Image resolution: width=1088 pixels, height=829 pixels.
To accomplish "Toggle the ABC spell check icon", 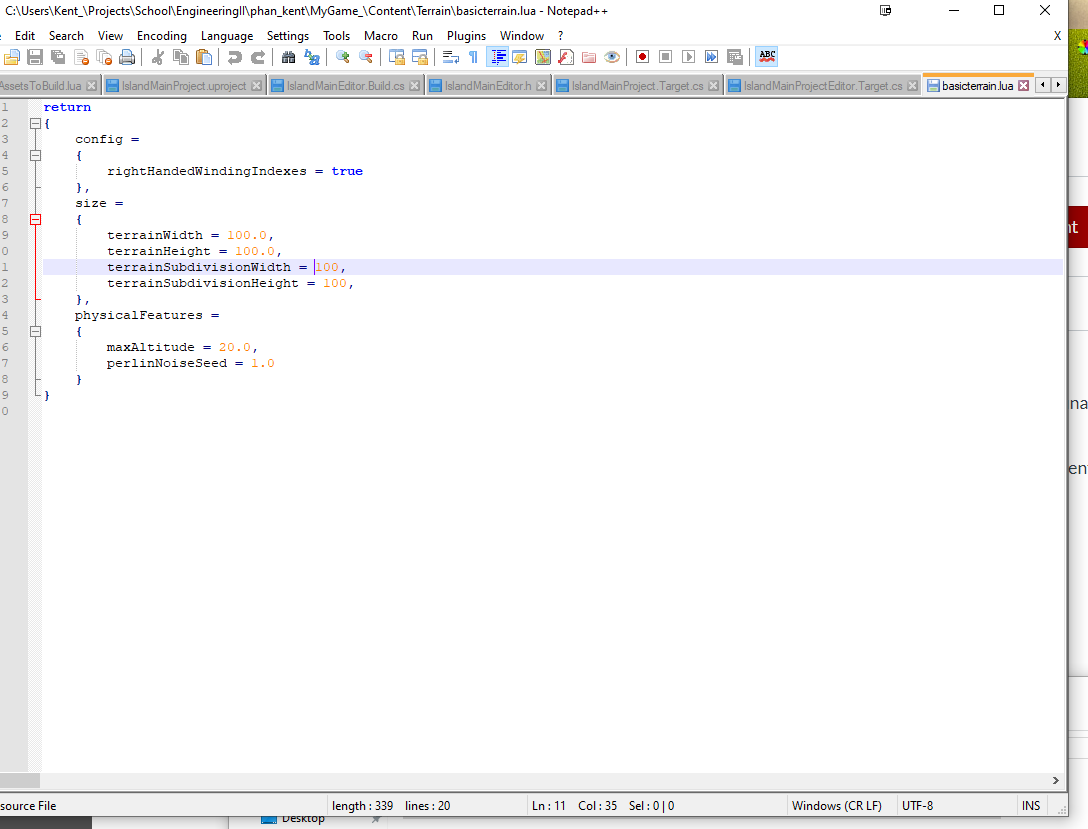I will click(x=767, y=57).
